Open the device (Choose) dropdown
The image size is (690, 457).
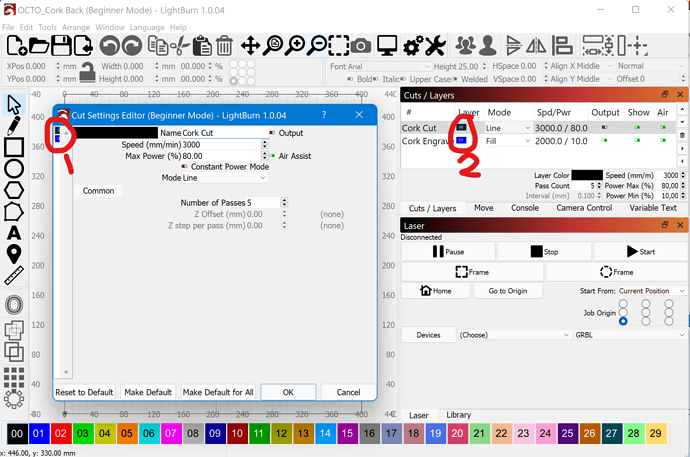pos(514,335)
